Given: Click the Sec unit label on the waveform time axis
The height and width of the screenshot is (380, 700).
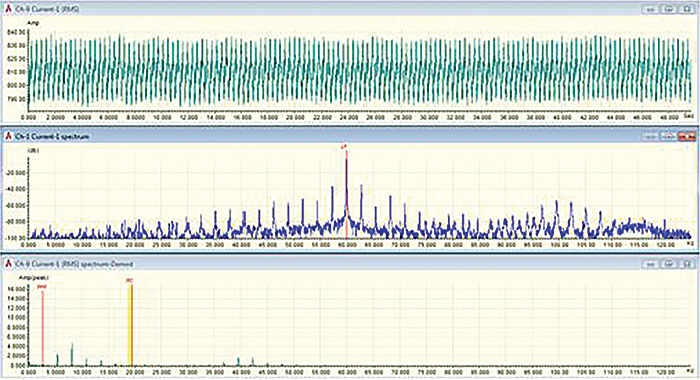Looking at the screenshot, I should pyautogui.click(x=689, y=116).
